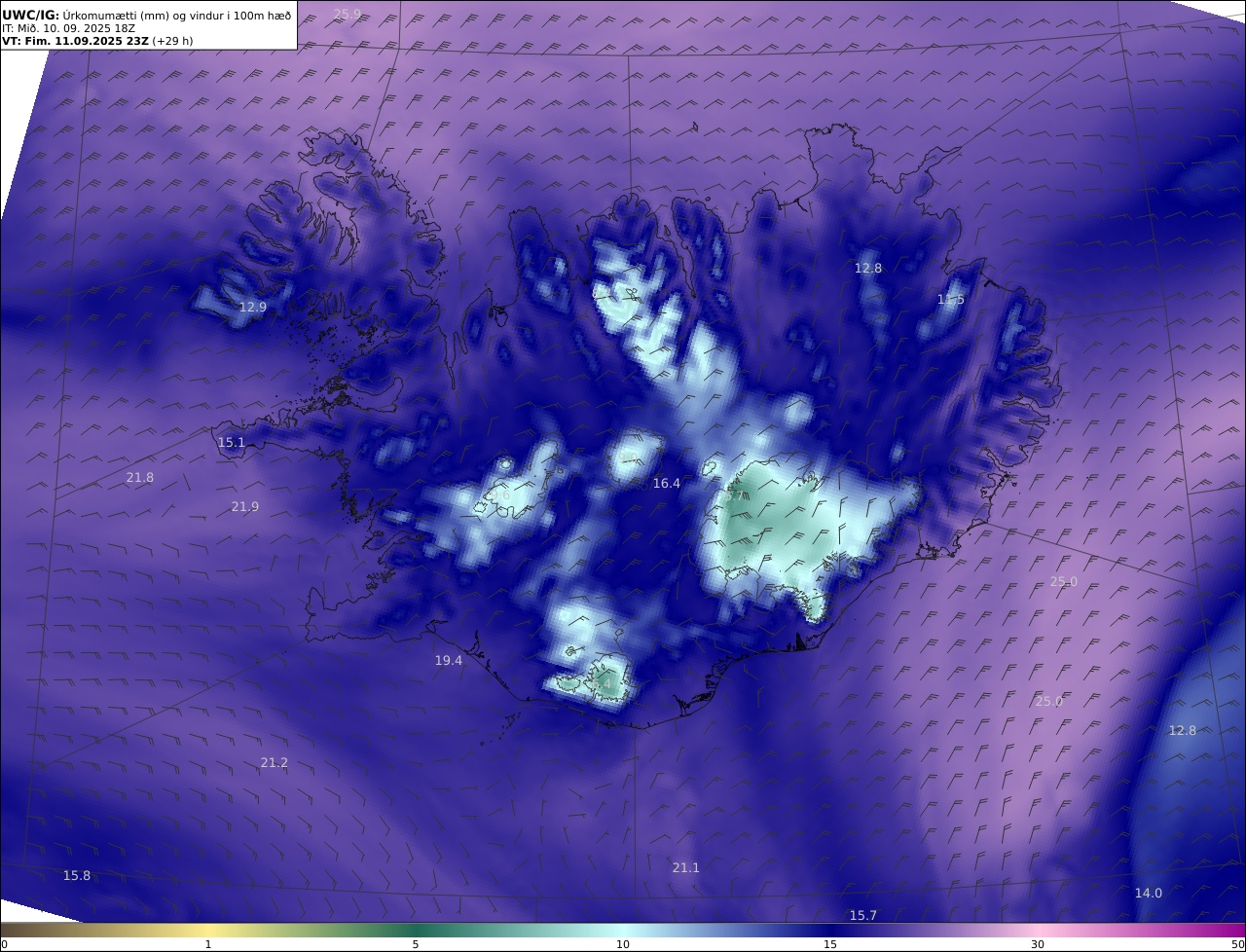
Task: Click the colorbar tick label 10
Action: click(x=623, y=944)
